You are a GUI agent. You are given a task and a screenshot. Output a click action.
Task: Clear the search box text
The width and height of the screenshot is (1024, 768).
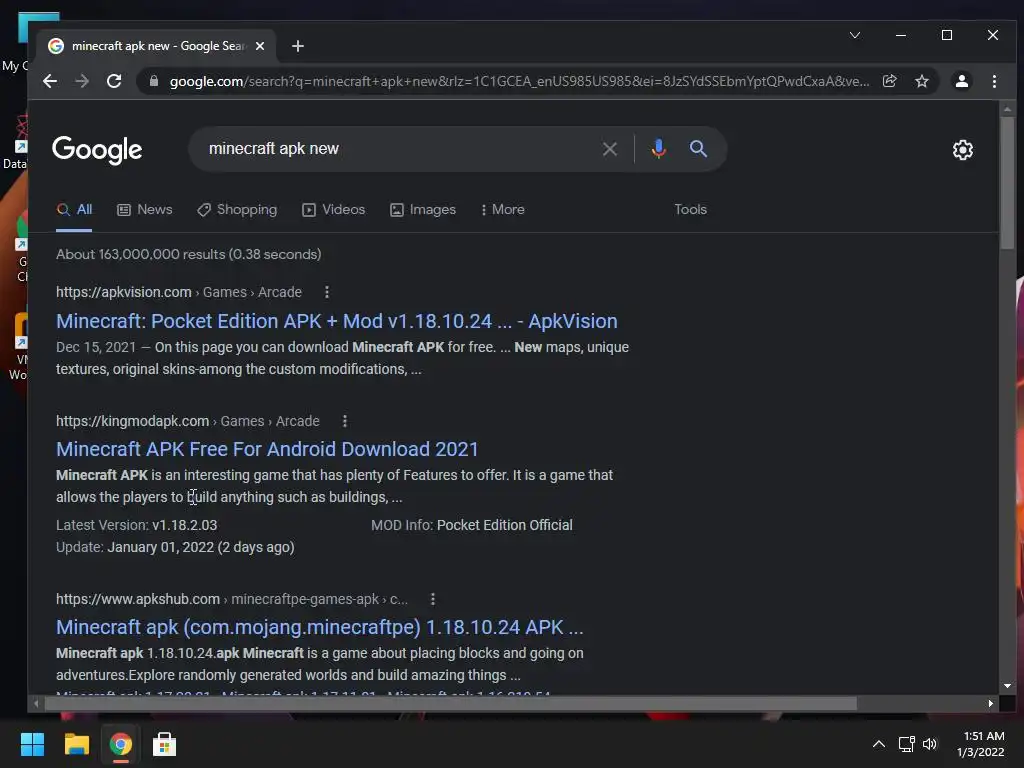click(609, 149)
